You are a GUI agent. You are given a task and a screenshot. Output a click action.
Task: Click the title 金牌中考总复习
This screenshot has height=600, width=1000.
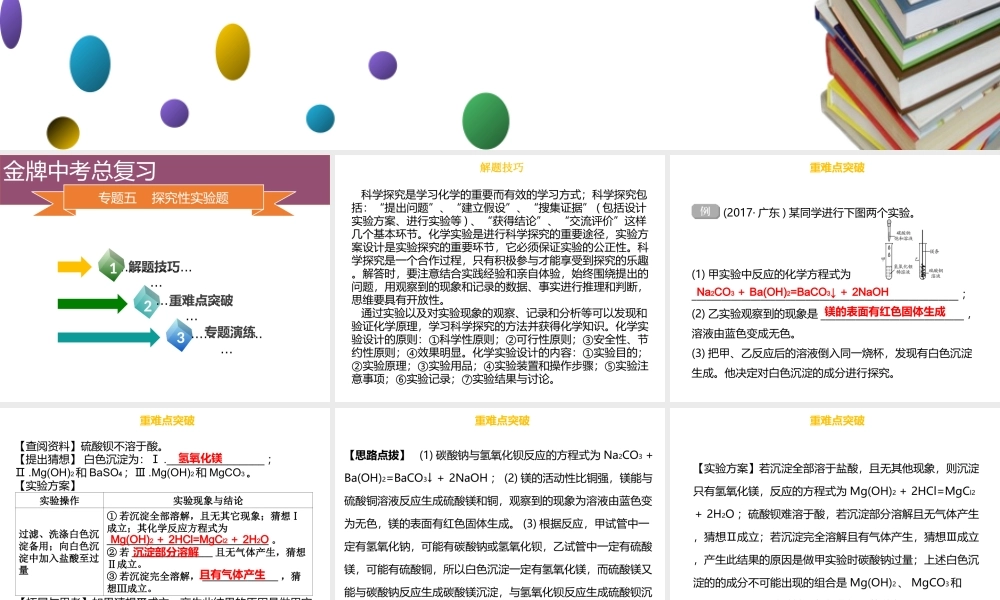(80, 171)
